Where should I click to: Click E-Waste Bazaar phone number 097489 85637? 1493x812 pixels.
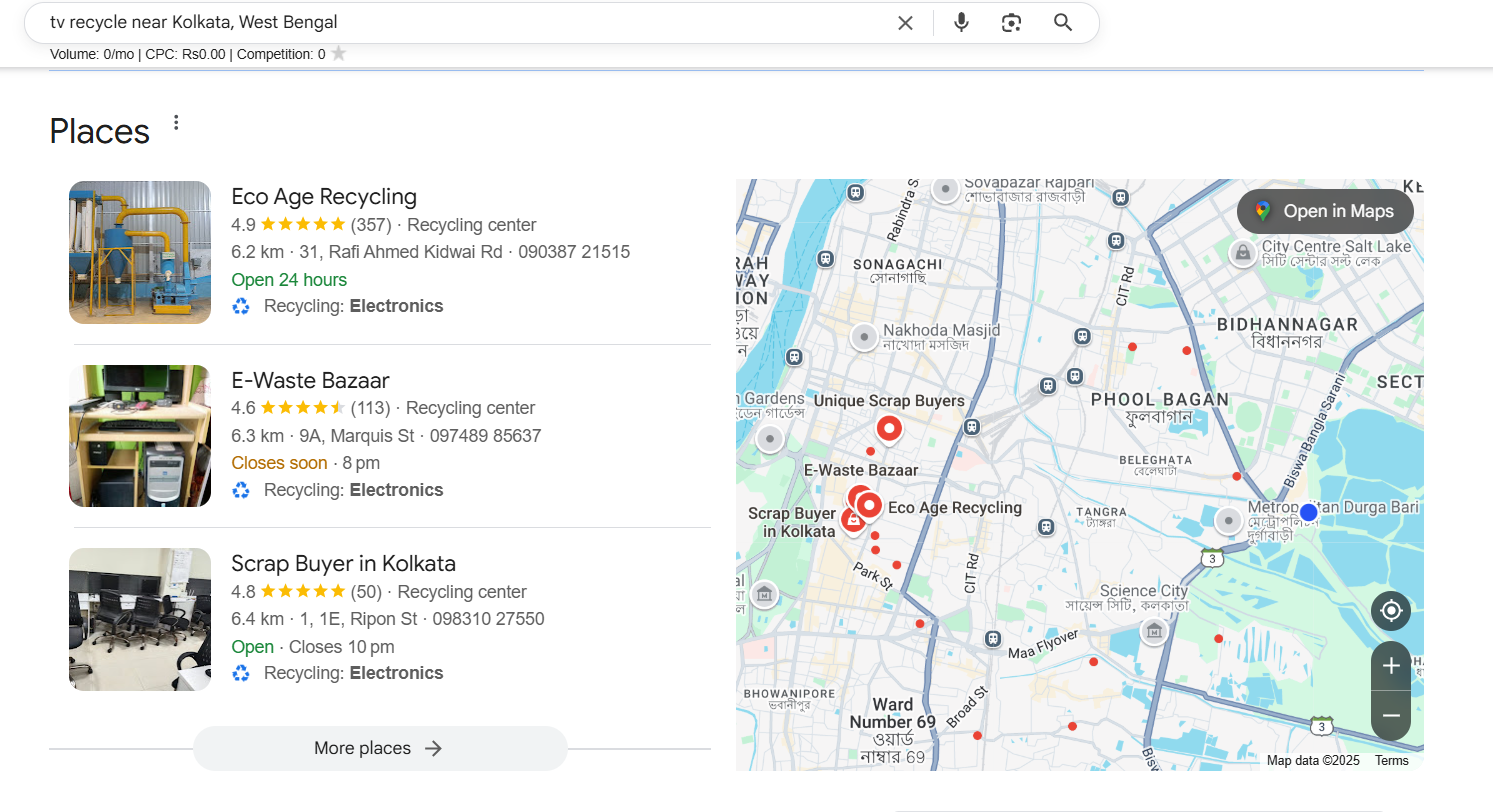pyautogui.click(x=485, y=436)
